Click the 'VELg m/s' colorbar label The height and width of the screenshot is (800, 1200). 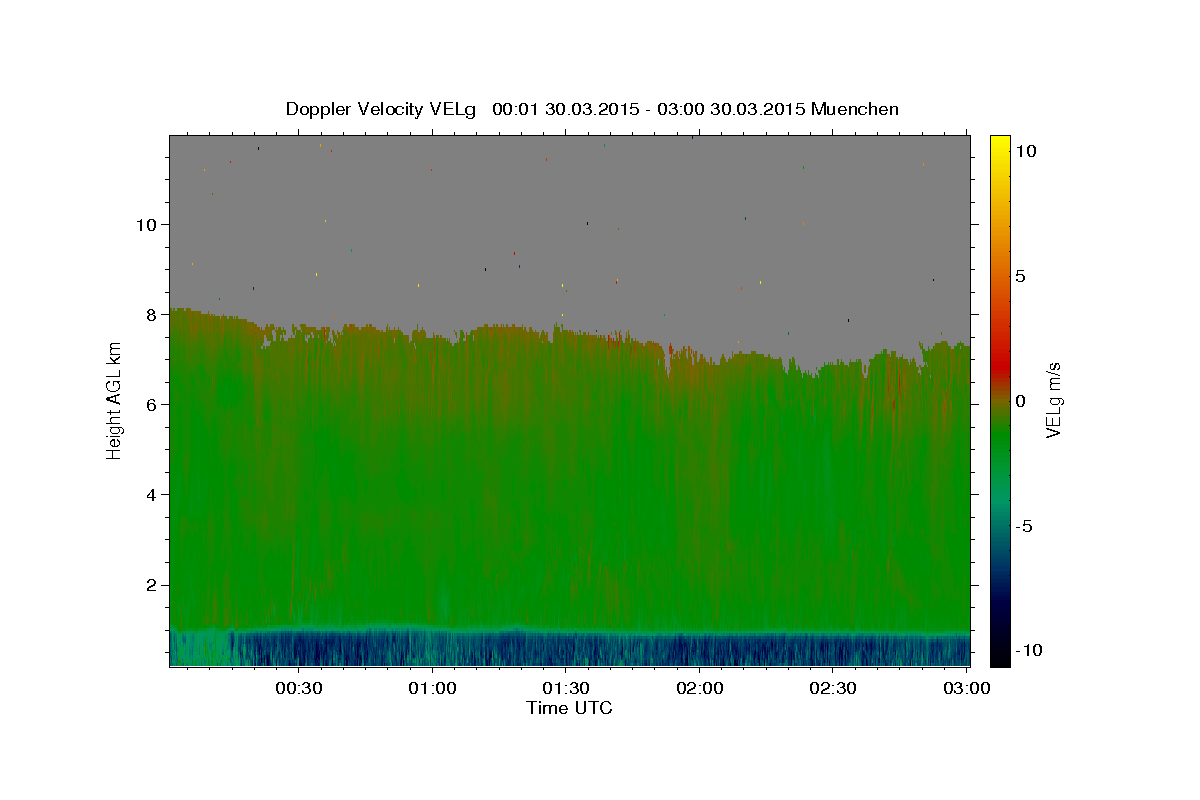pyautogui.click(x=1054, y=401)
